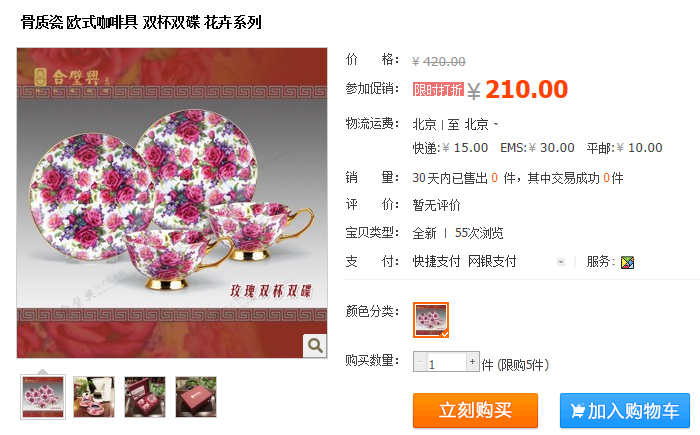Click the colorful service guarantee icon
Image resolution: width=700 pixels, height=435 pixels.
pyautogui.click(x=627, y=262)
